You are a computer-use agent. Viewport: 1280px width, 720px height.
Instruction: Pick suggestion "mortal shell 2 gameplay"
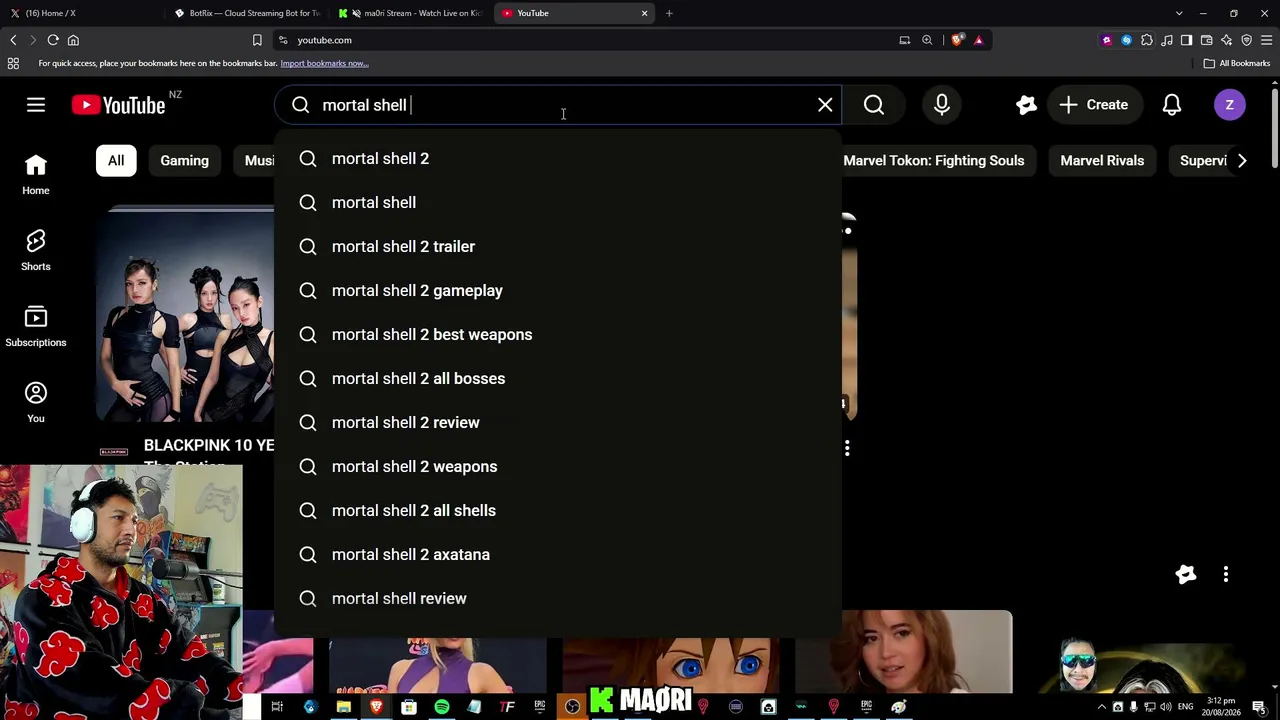558,290
